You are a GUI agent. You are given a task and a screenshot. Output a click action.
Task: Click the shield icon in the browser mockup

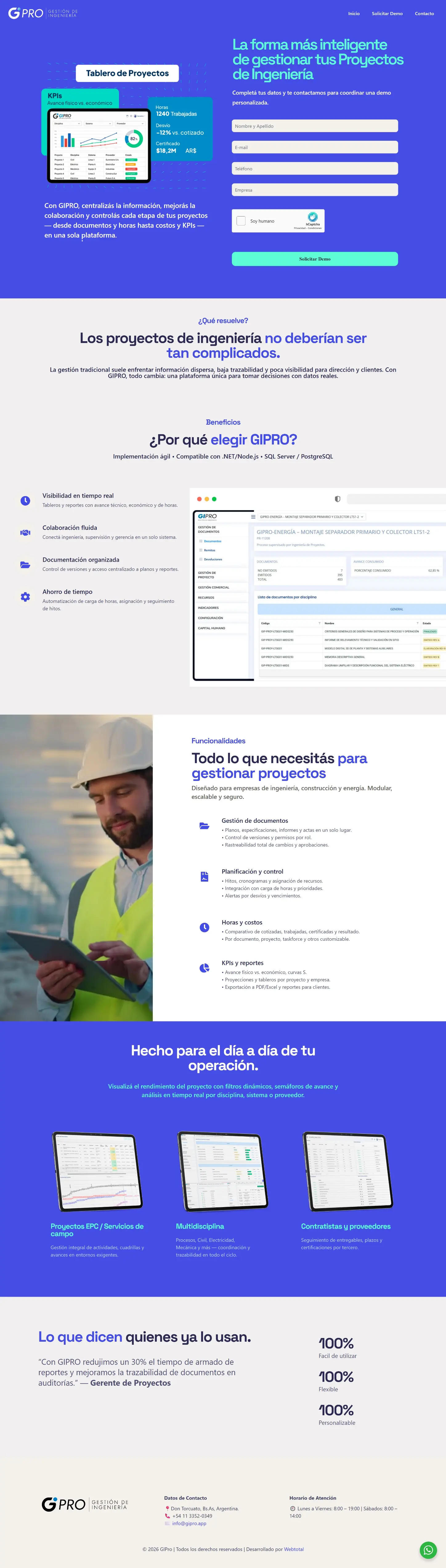pyautogui.click(x=338, y=499)
